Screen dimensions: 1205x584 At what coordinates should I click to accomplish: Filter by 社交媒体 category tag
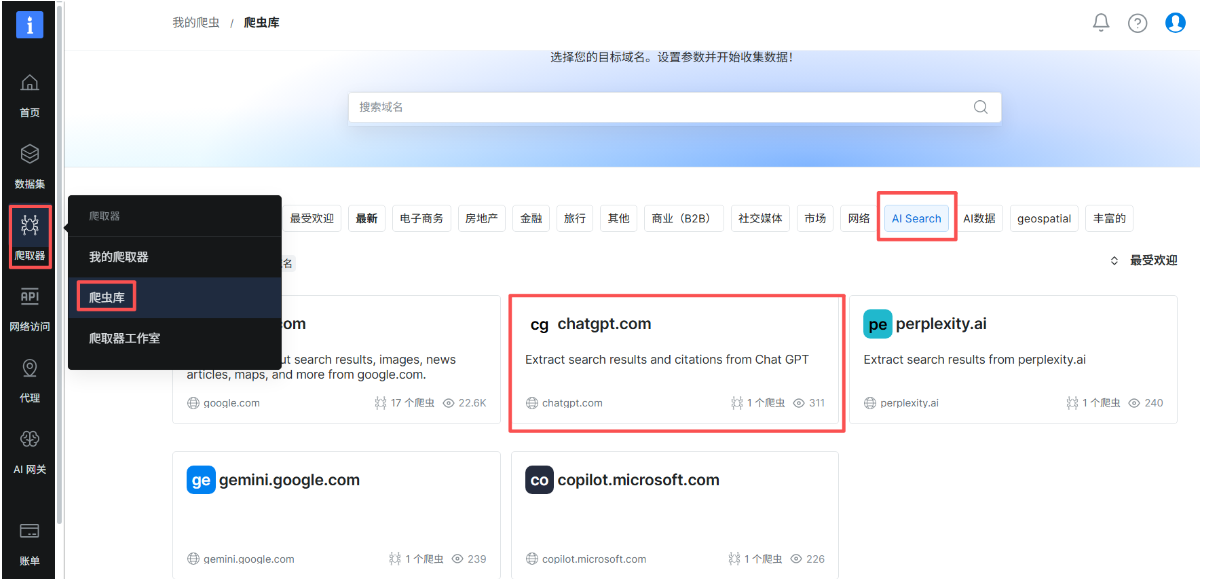click(x=760, y=218)
